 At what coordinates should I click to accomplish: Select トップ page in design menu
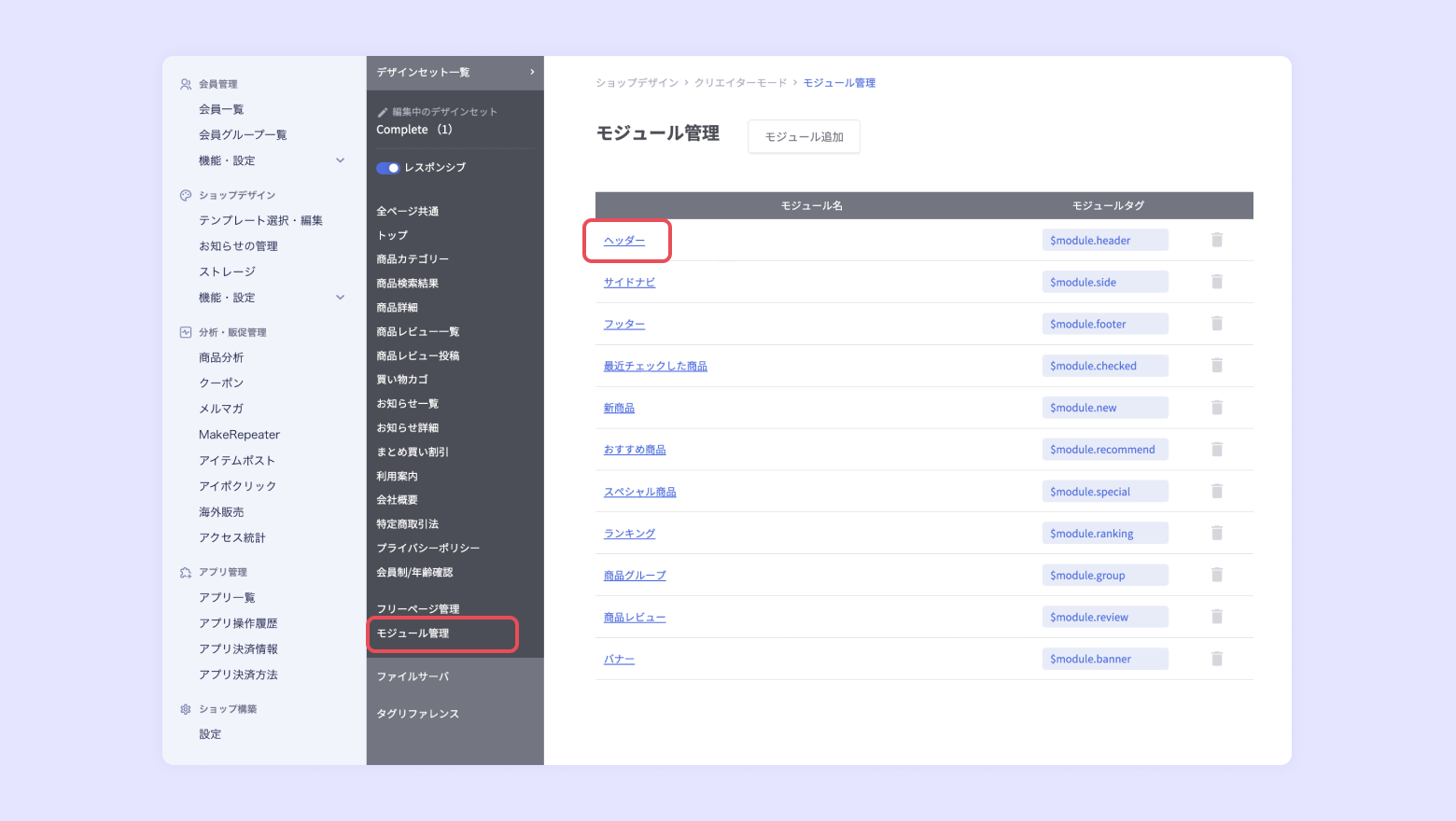(392, 235)
